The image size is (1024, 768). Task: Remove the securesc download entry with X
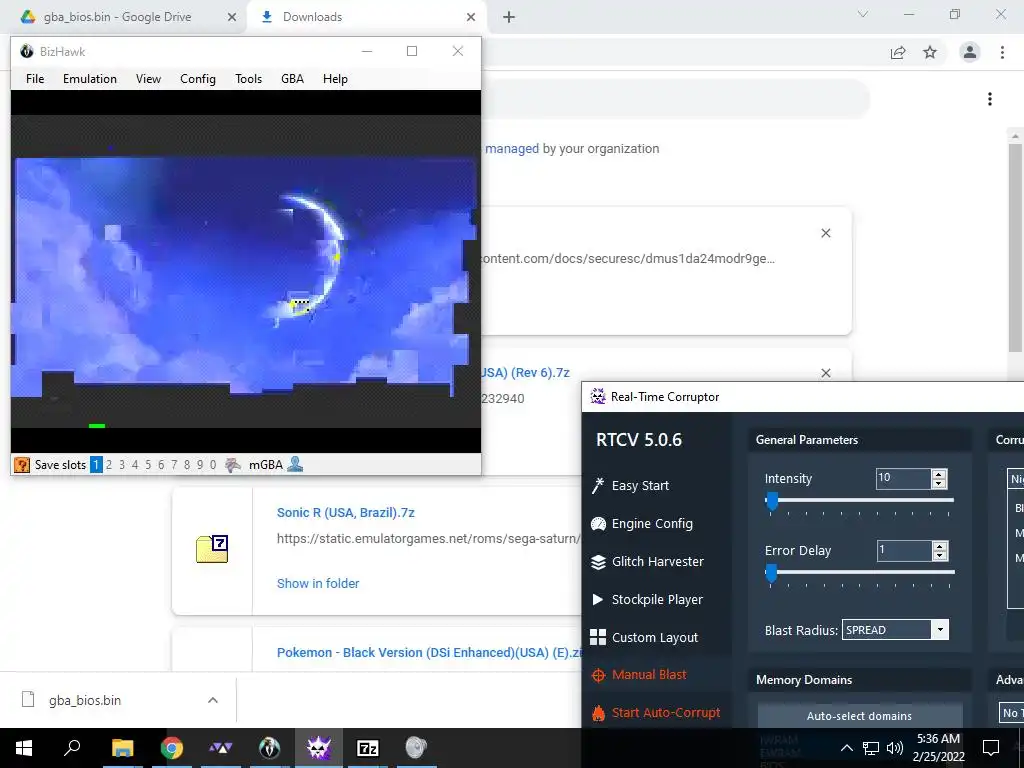[825, 233]
